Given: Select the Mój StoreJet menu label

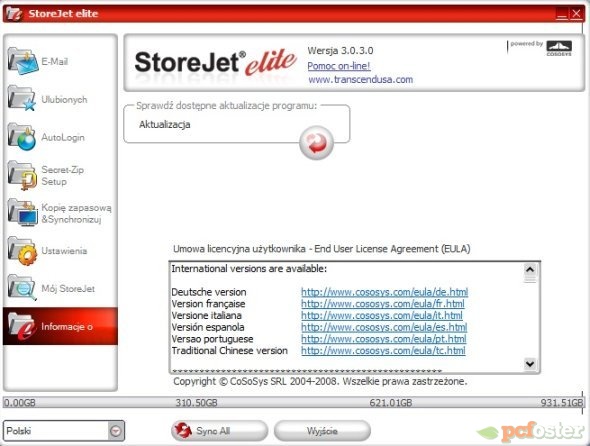Looking at the screenshot, I should click(x=68, y=289).
